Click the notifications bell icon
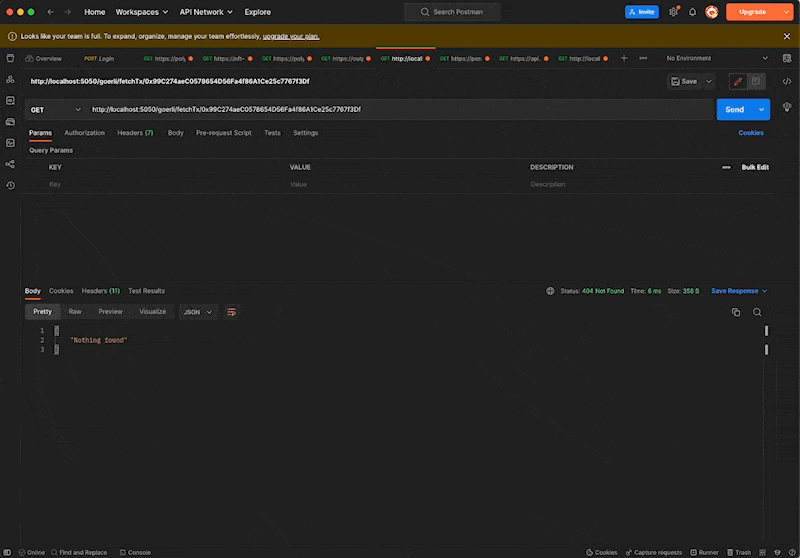The image size is (800, 558). pyautogui.click(x=692, y=12)
